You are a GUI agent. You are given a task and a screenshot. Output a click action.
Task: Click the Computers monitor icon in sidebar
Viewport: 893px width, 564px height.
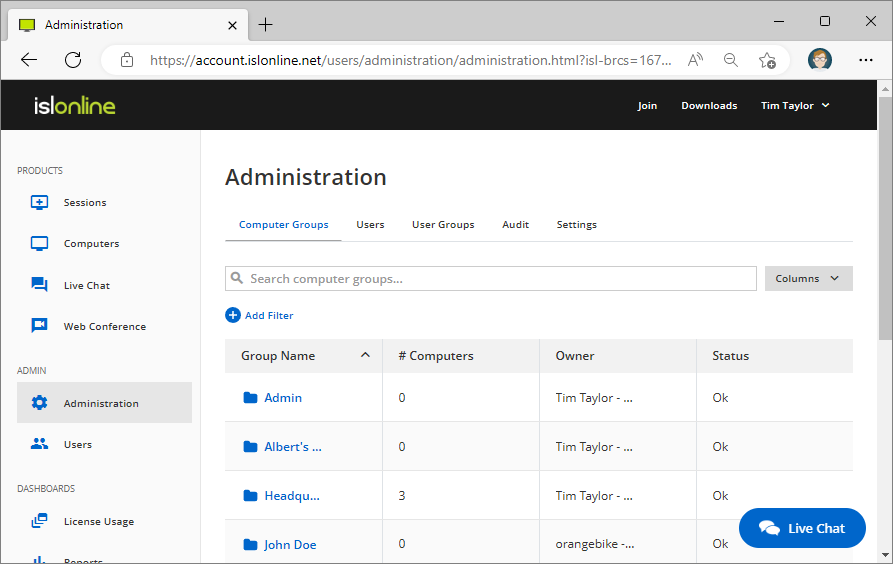point(40,244)
